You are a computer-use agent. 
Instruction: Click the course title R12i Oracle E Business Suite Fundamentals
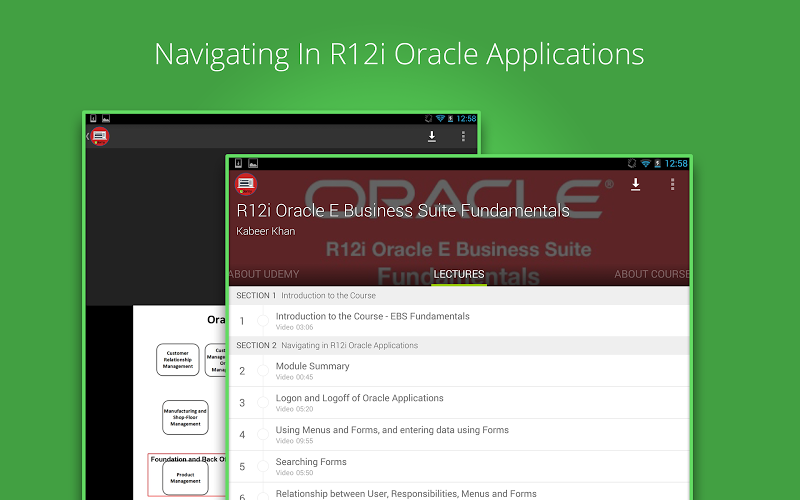click(403, 211)
